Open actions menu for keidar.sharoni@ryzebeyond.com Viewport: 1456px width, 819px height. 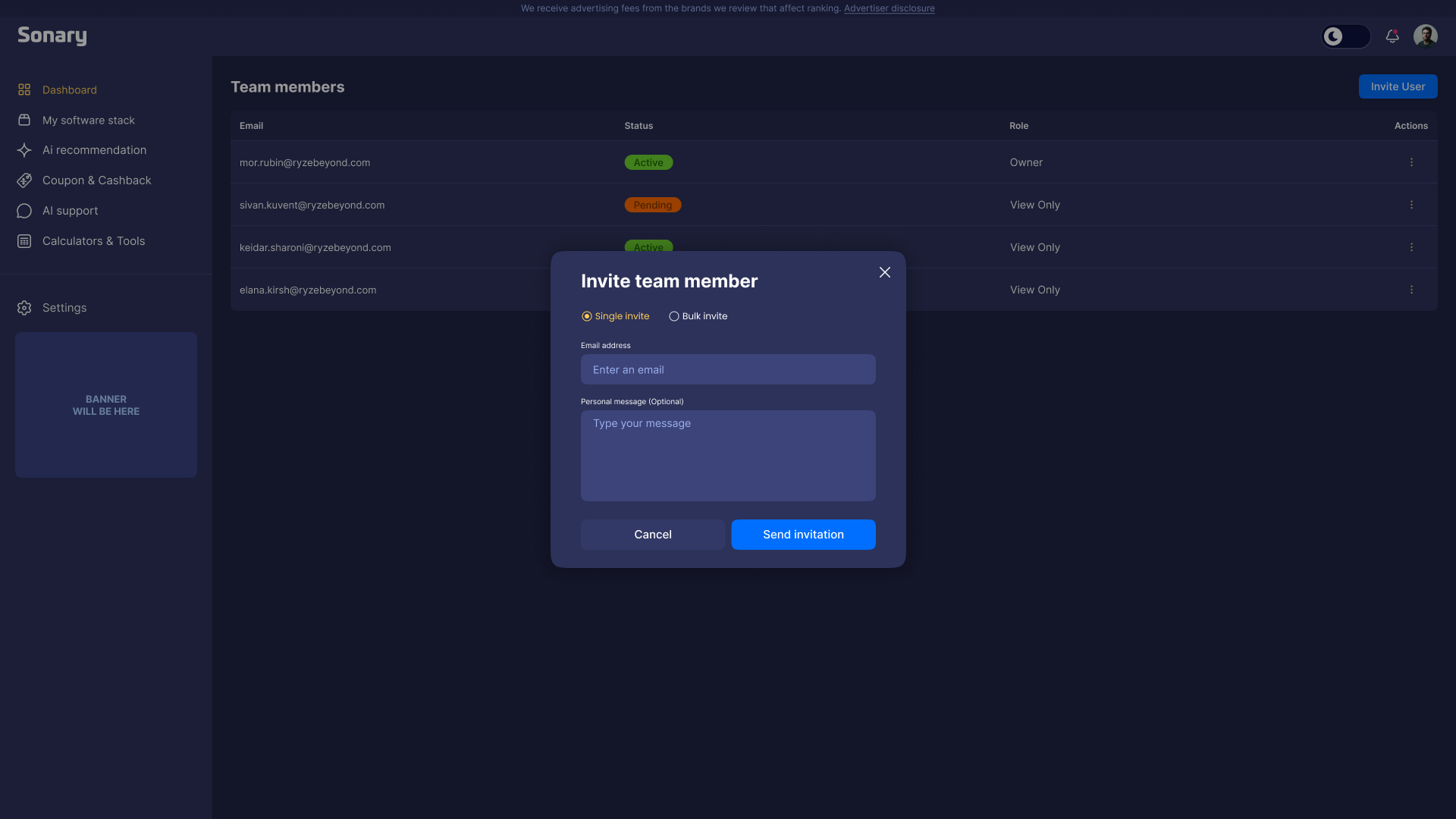coord(1411,247)
